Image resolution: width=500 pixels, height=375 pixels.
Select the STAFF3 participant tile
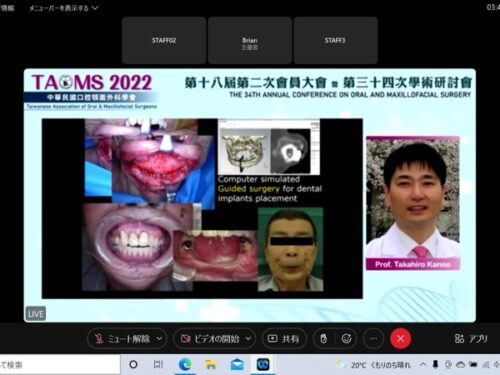(335, 40)
